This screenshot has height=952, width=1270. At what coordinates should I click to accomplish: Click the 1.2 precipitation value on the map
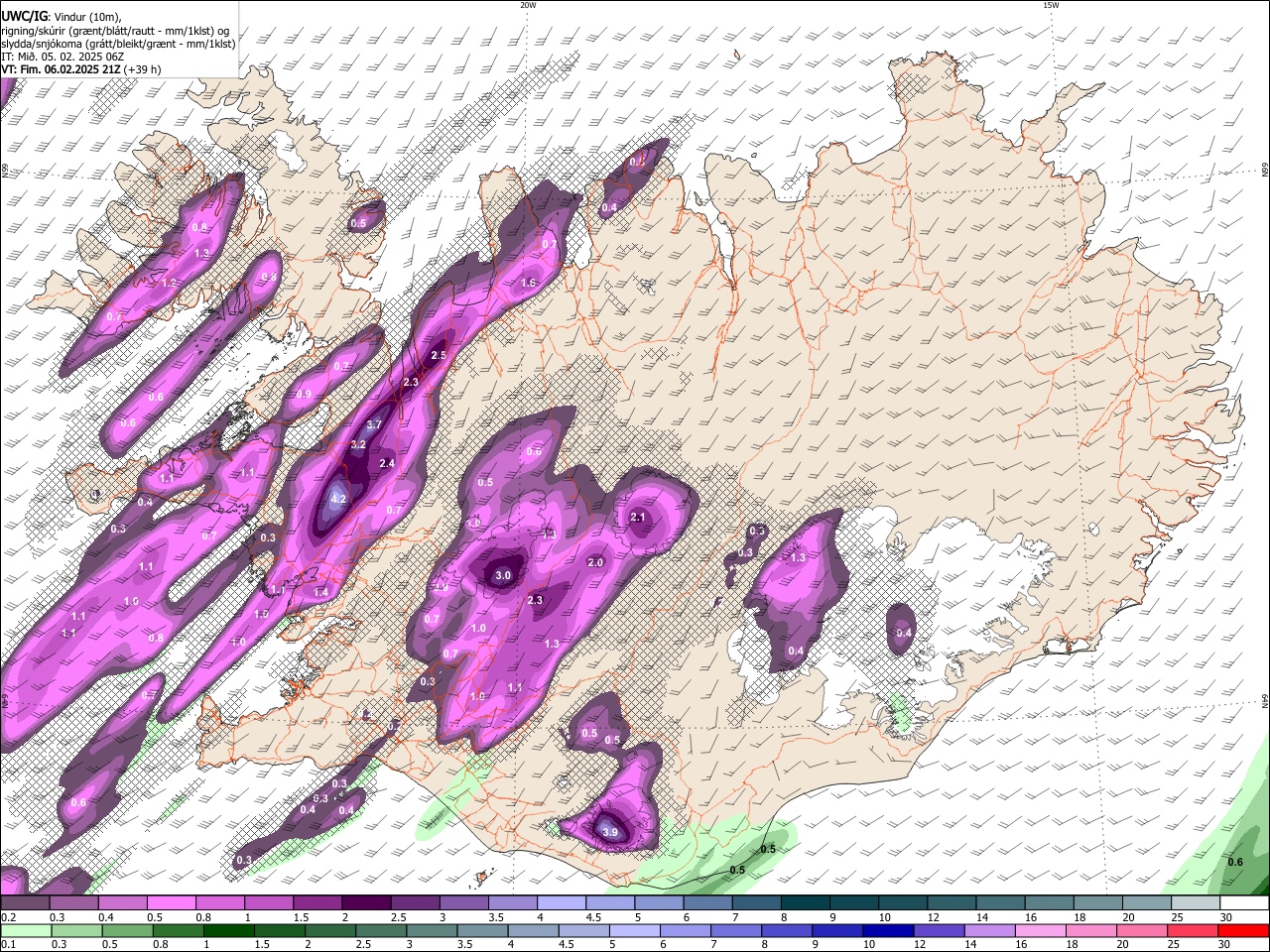169,283
